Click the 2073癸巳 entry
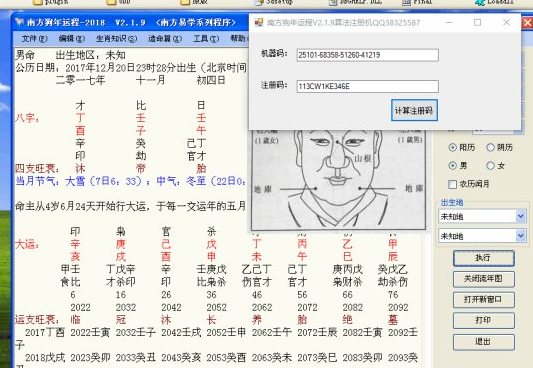Image resolution: width=533 pixels, height=368 pixels. (317, 357)
